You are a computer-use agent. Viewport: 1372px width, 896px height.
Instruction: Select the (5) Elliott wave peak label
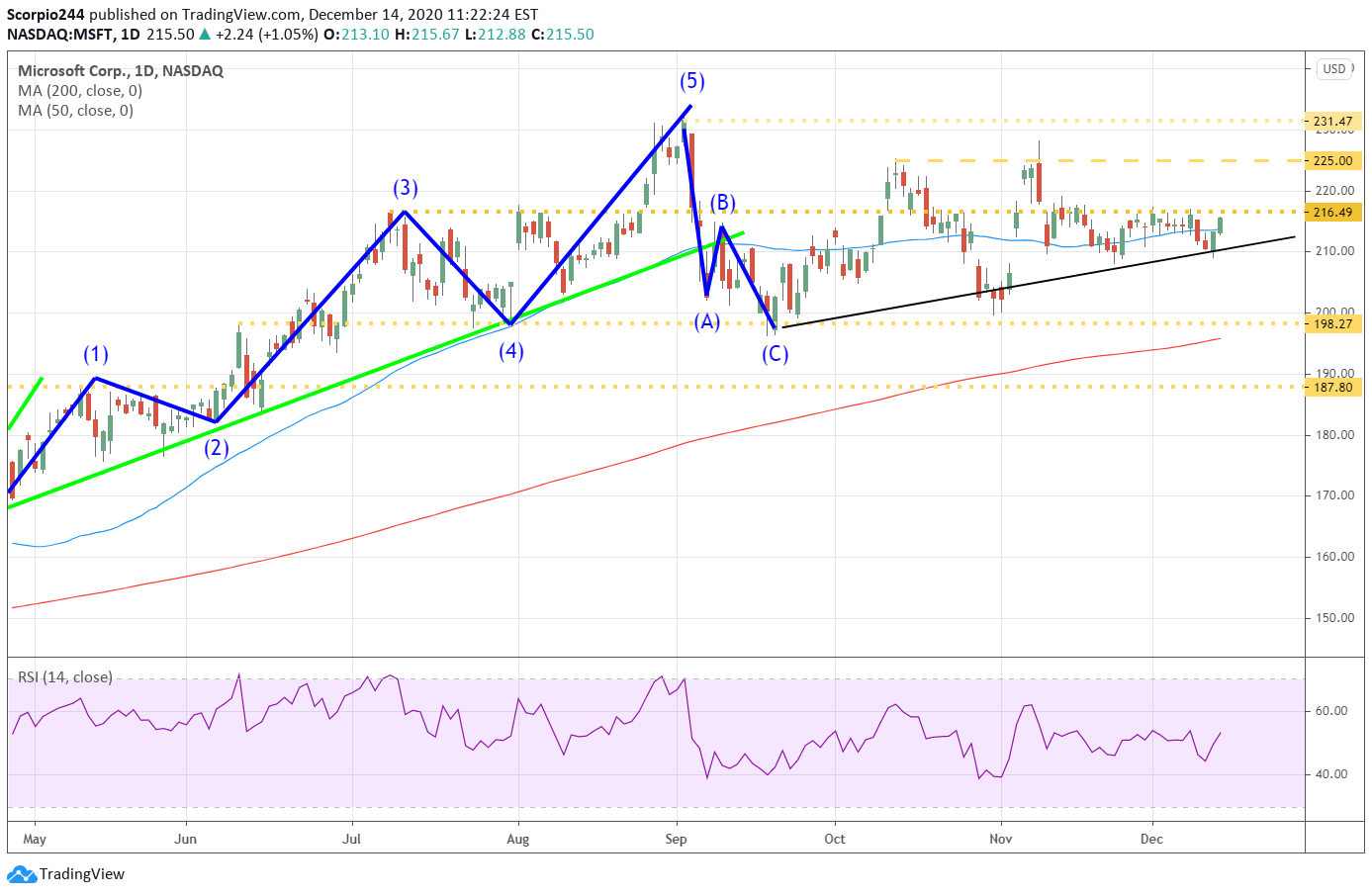[x=689, y=83]
